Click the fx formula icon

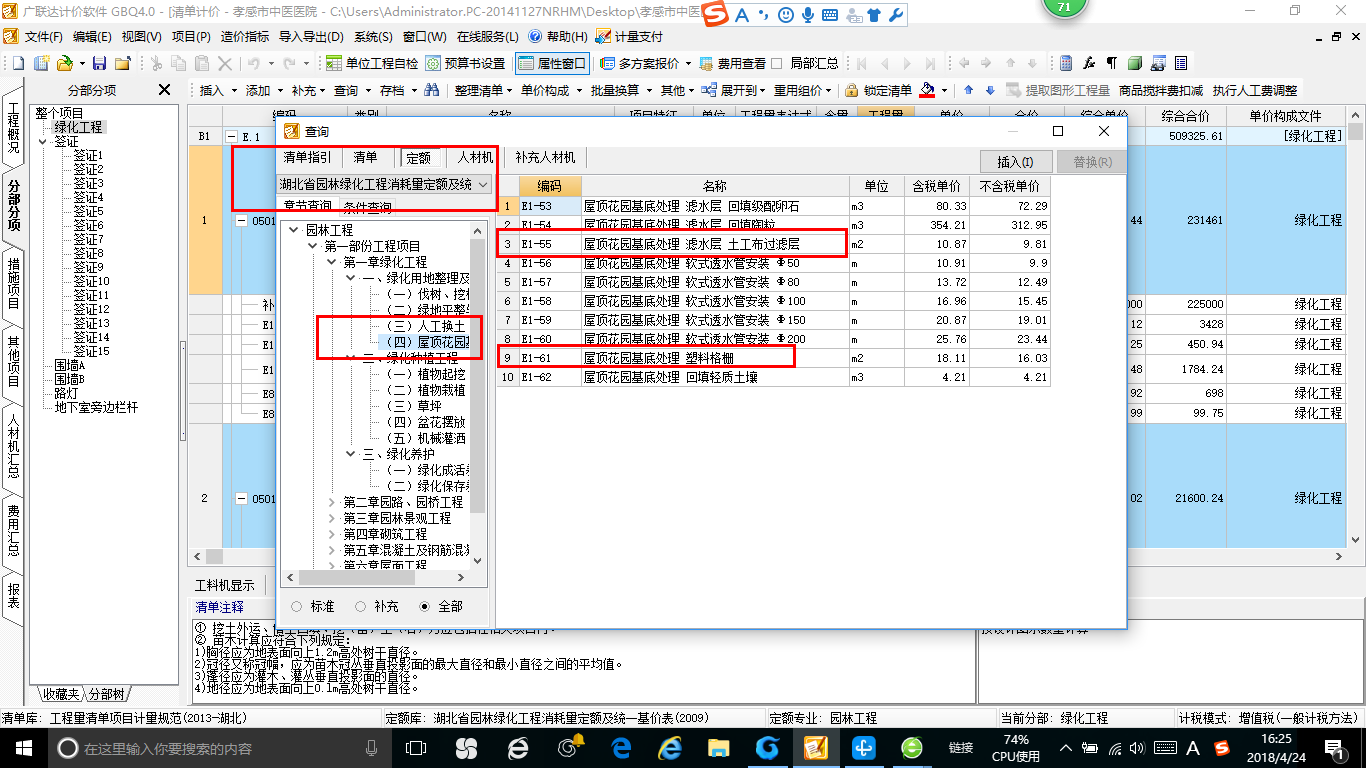click(1090, 63)
